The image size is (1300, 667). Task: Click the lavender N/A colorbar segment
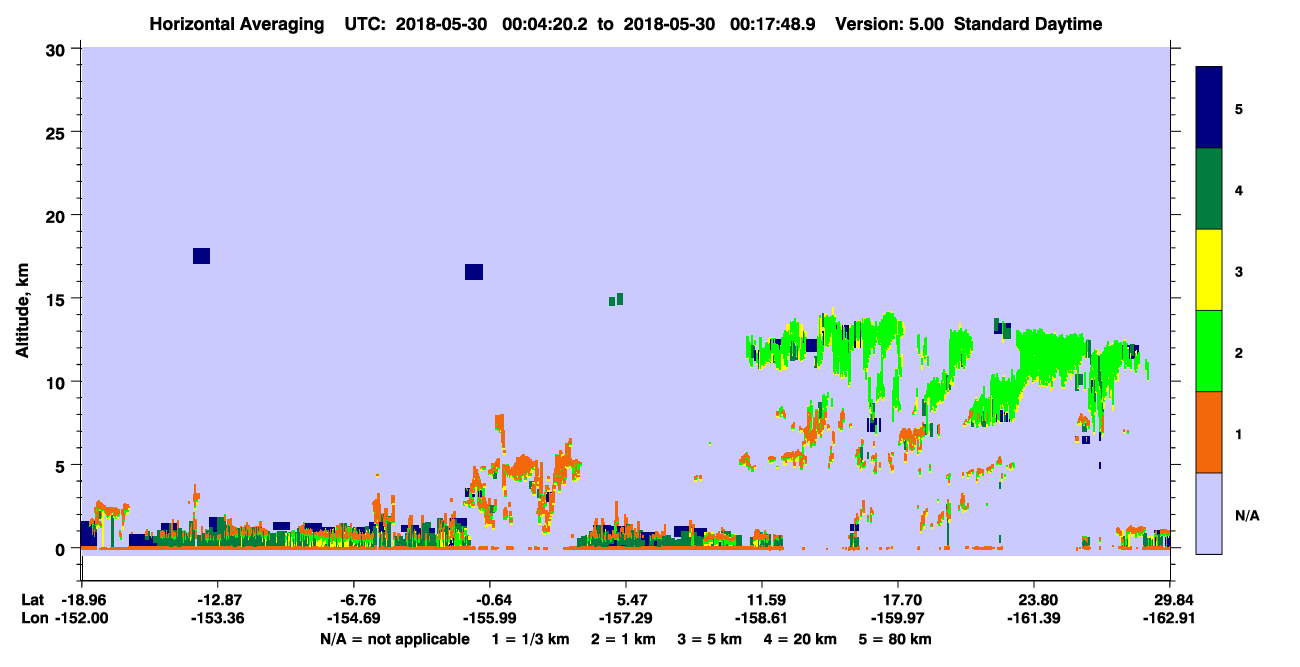tap(1209, 513)
